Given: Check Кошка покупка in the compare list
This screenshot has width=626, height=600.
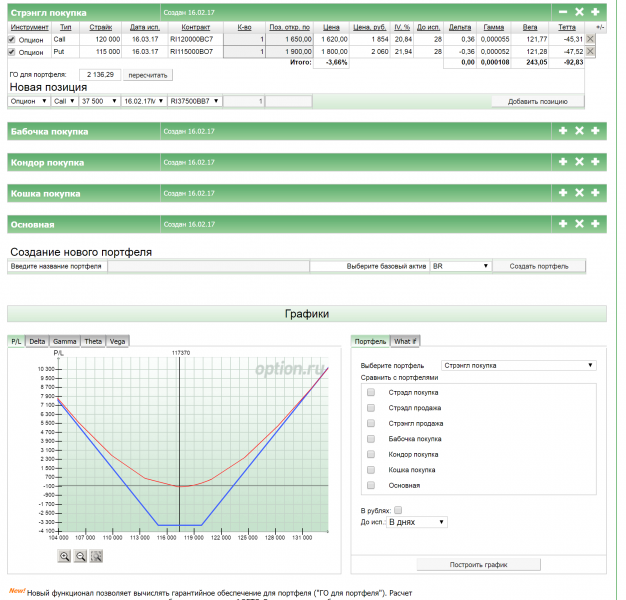Looking at the screenshot, I should [x=371, y=469].
